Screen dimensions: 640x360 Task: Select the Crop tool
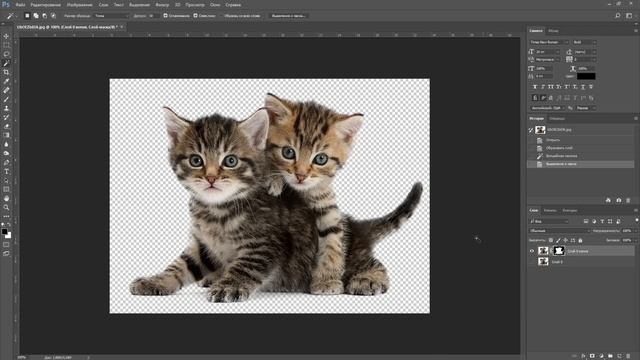coord(6,72)
